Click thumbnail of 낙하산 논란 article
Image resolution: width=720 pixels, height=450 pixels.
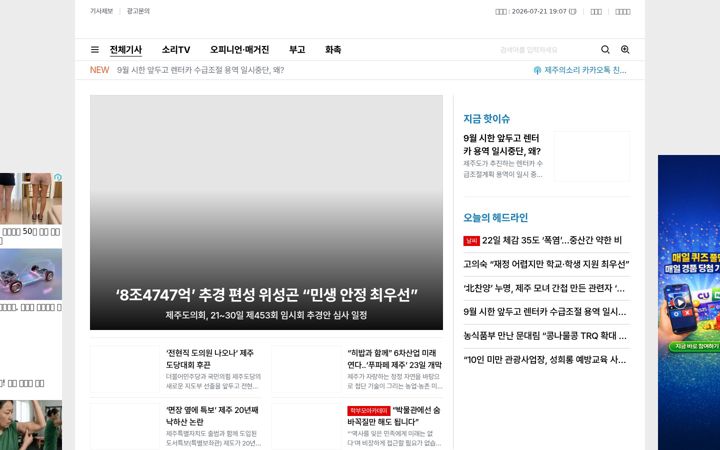click(125, 426)
